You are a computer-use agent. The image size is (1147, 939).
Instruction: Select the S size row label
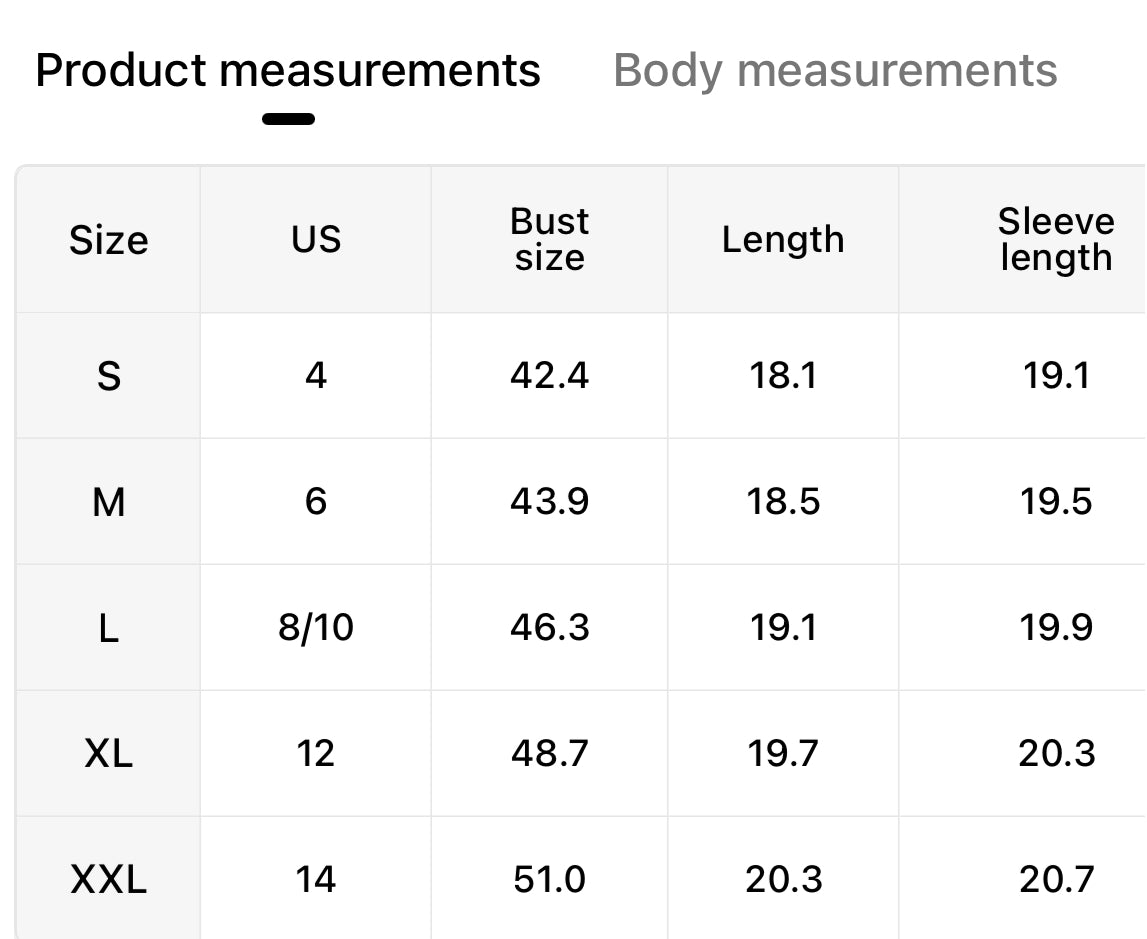point(108,376)
